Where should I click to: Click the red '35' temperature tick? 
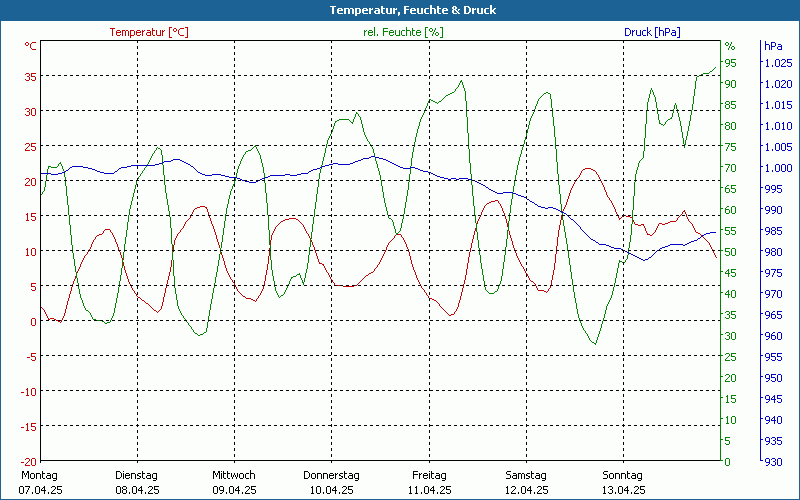click(31, 77)
